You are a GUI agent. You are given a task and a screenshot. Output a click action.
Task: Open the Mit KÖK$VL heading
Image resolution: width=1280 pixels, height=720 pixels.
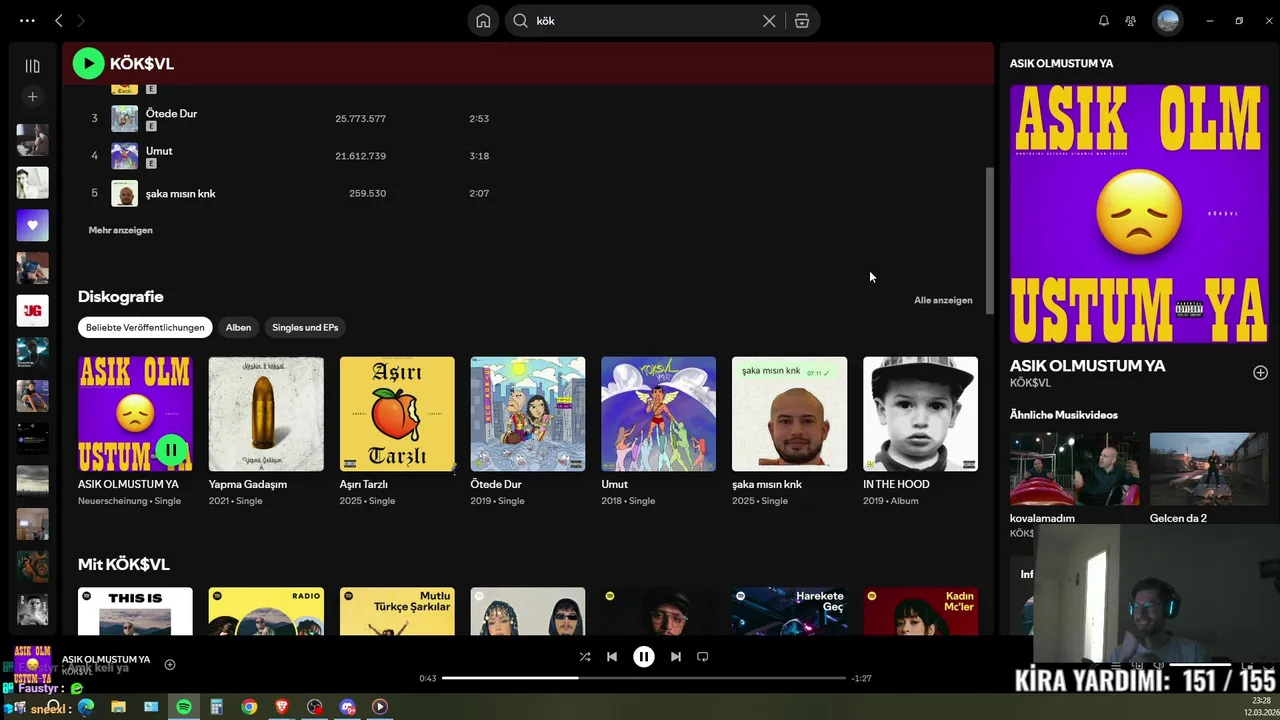(123, 565)
